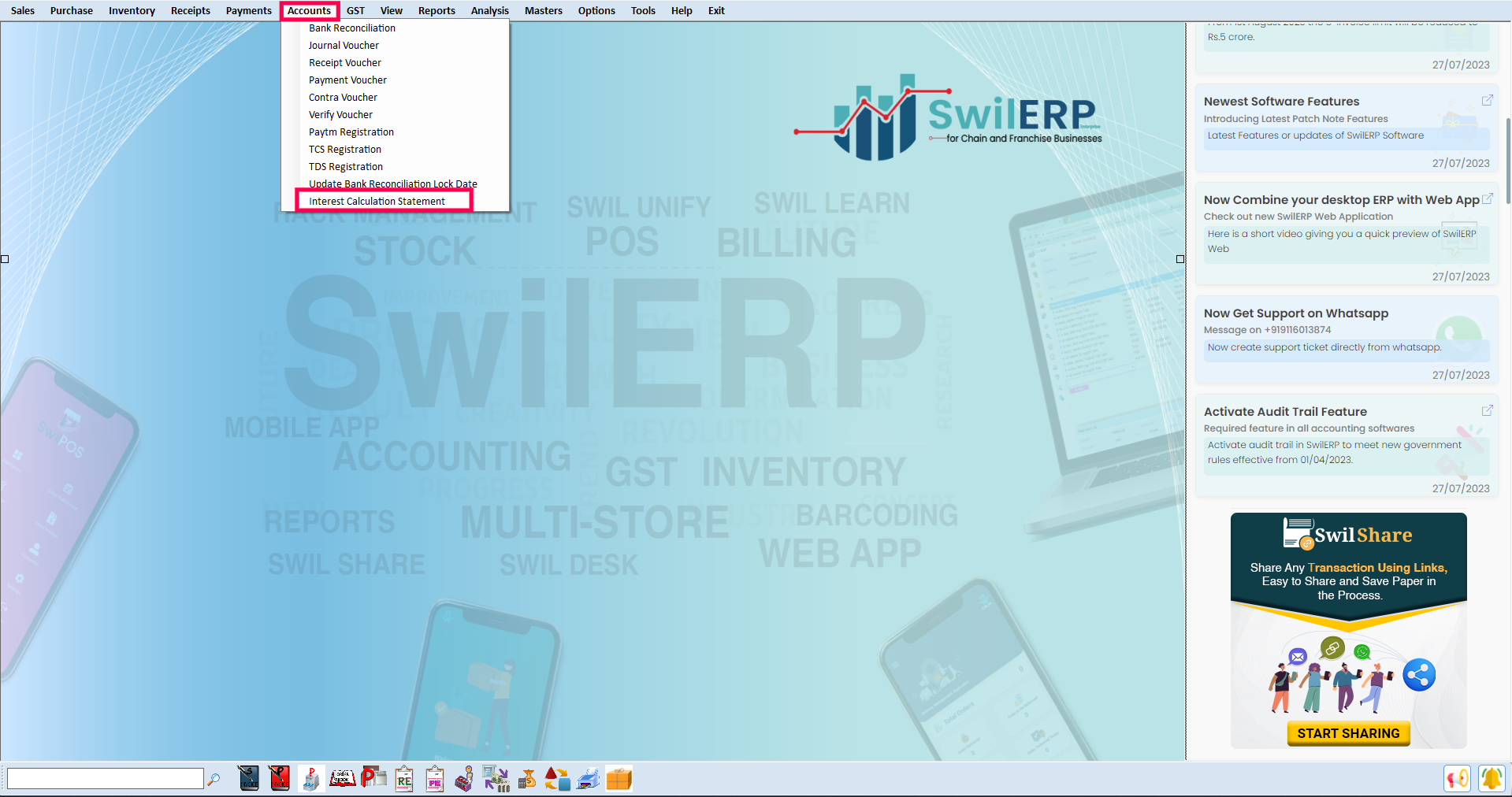Click the Newest Software Features heading
The height and width of the screenshot is (797, 1512).
click(1281, 101)
